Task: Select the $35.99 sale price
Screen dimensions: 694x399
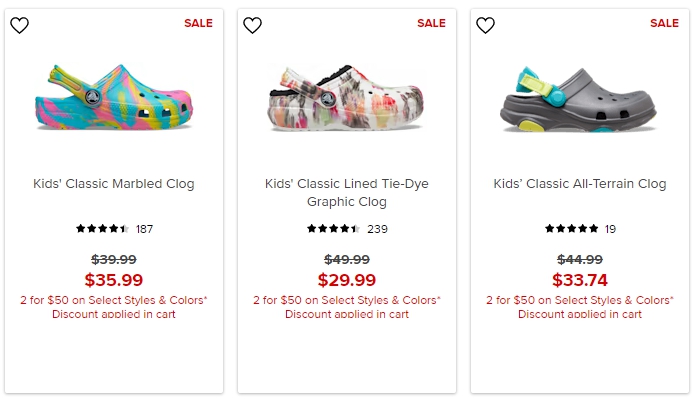Action: pos(114,280)
